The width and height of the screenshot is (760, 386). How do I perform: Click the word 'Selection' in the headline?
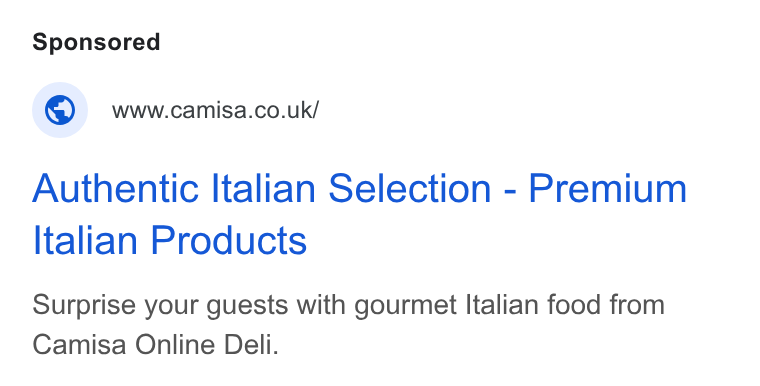click(x=410, y=188)
